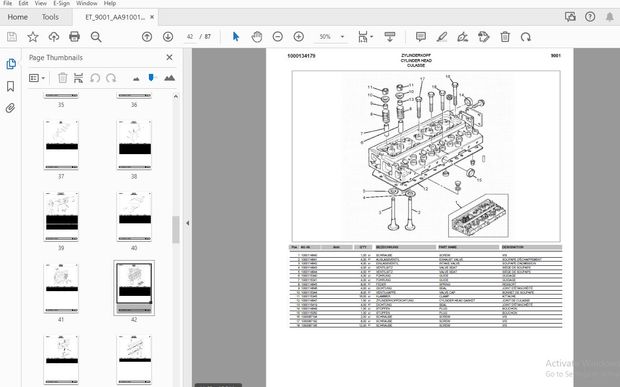This screenshot has height=387, width=620.
Task: Click the insert pages thumbnail icon
Action: pos(78,78)
